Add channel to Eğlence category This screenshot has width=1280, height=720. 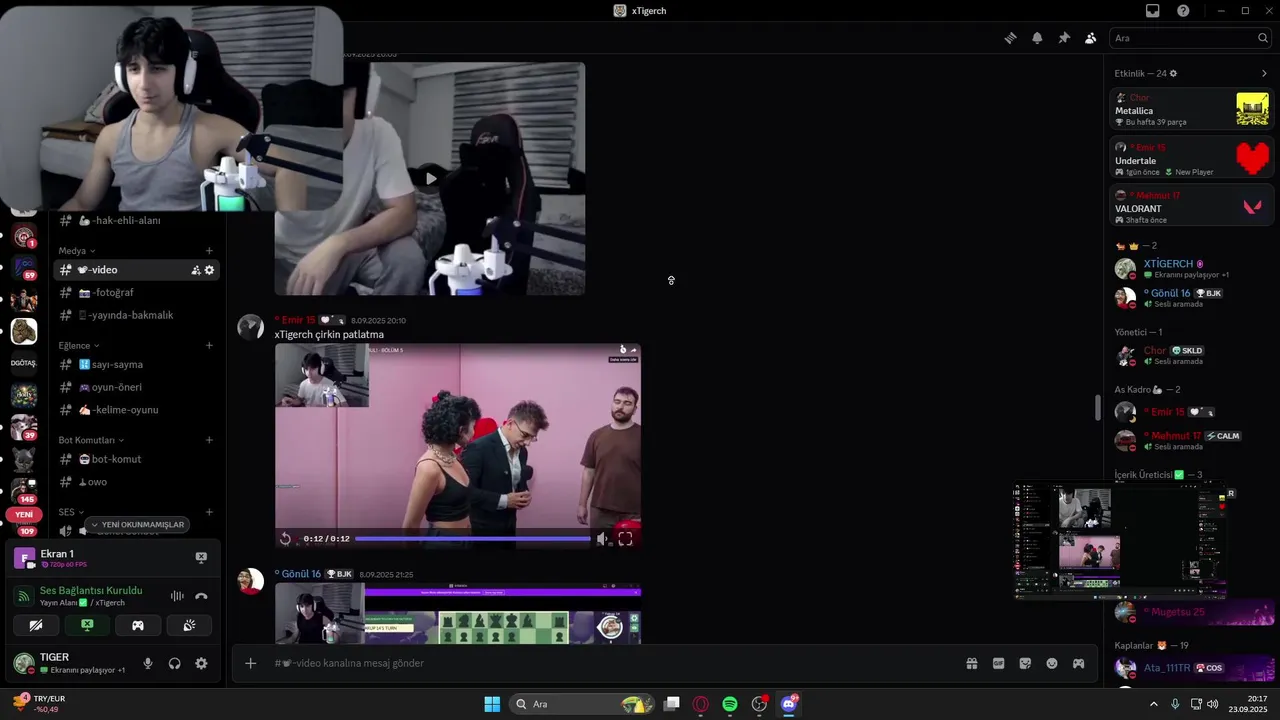209,345
